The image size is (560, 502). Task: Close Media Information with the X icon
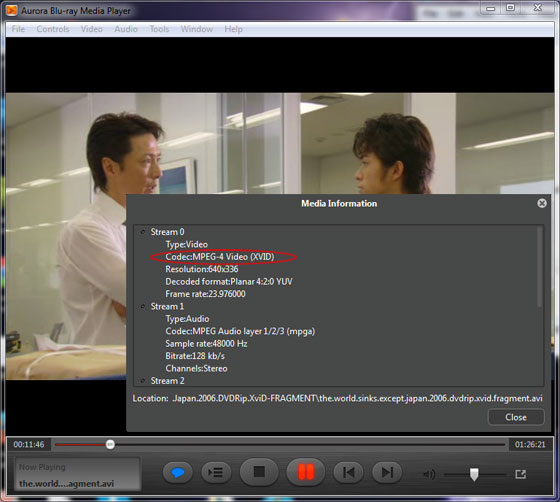[x=542, y=203]
